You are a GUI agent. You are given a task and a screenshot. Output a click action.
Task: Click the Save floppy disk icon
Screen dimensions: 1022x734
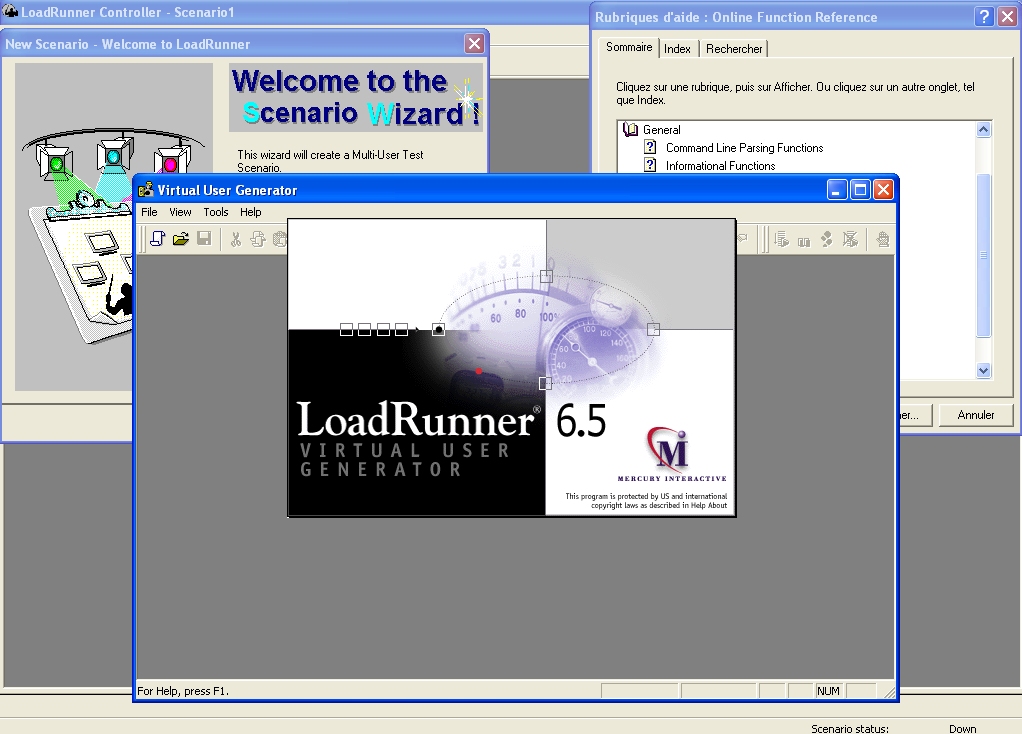(204, 239)
